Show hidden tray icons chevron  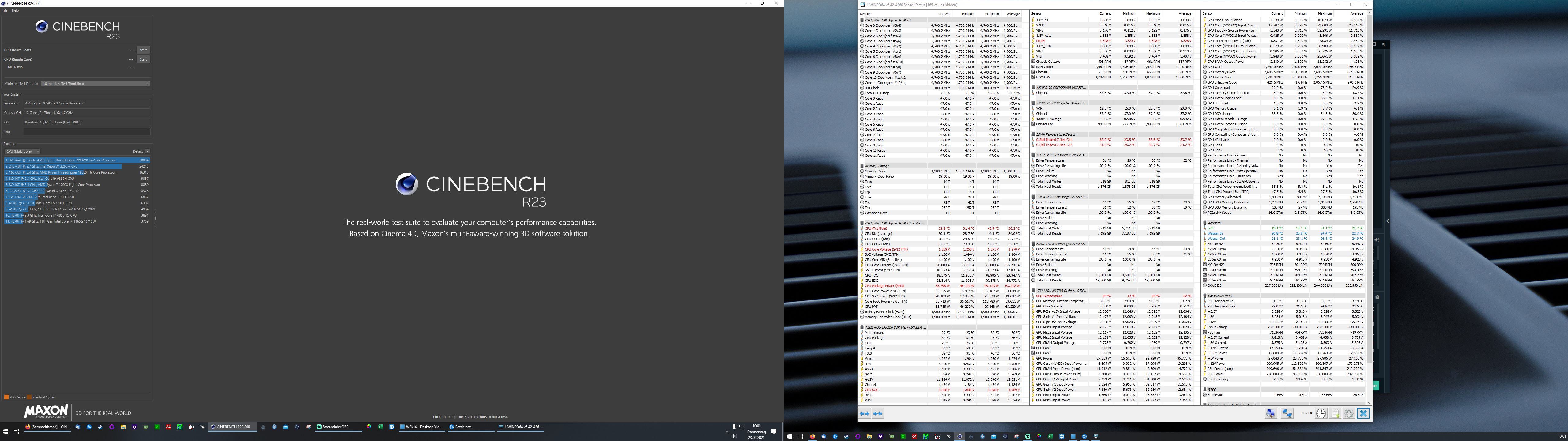(x=727, y=432)
